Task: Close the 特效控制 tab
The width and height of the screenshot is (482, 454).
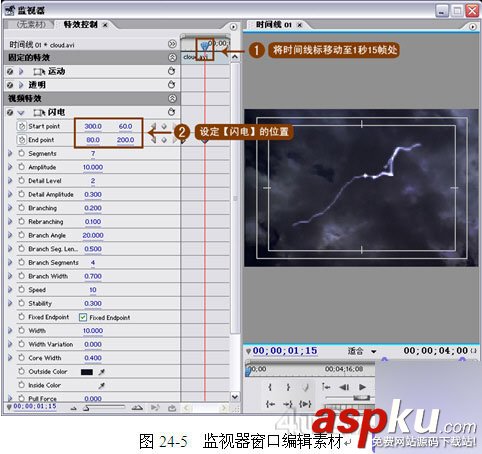Action: tap(105, 25)
